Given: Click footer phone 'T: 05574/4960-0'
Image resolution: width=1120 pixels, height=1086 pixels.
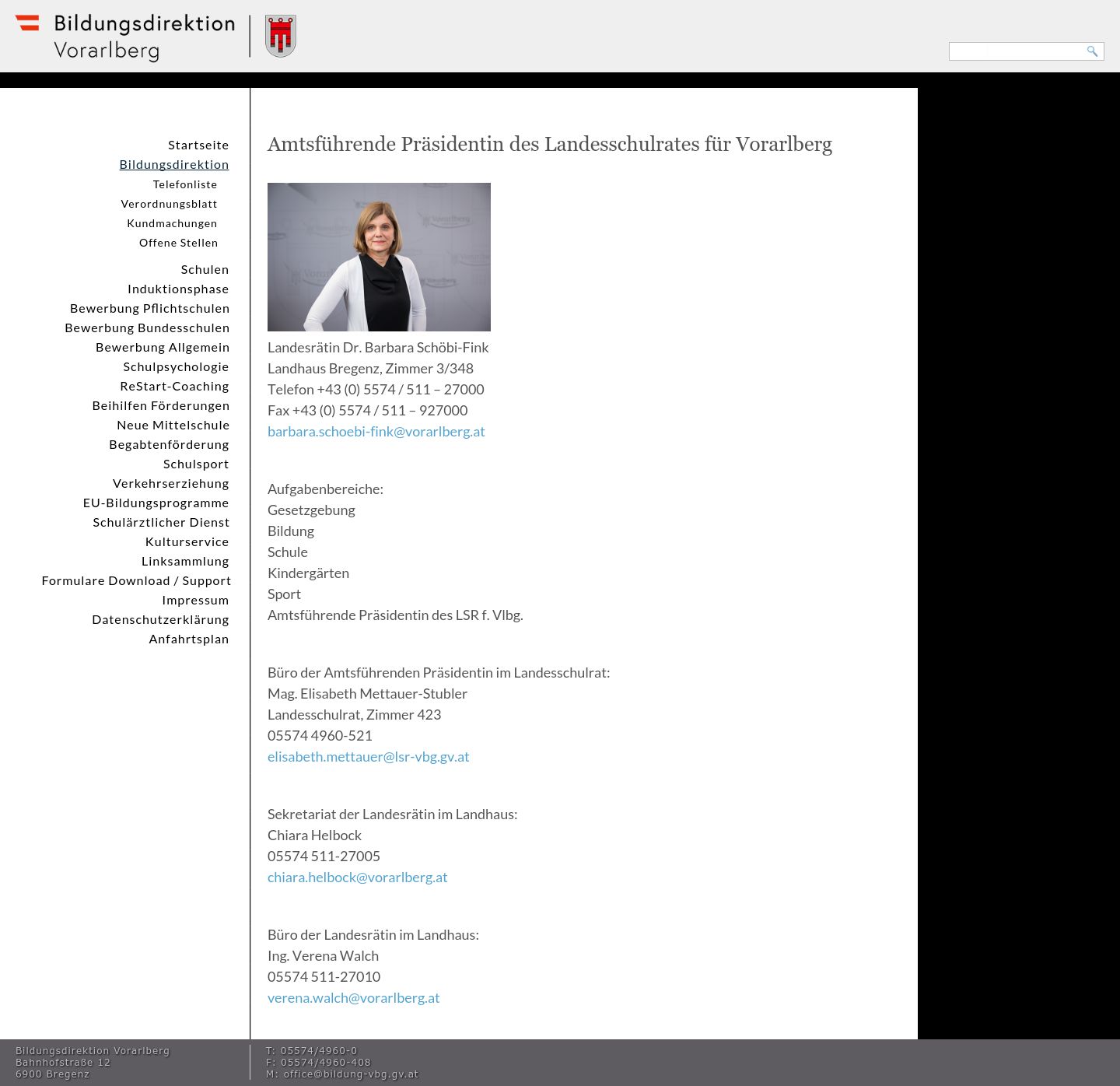Looking at the screenshot, I should 312,1051.
